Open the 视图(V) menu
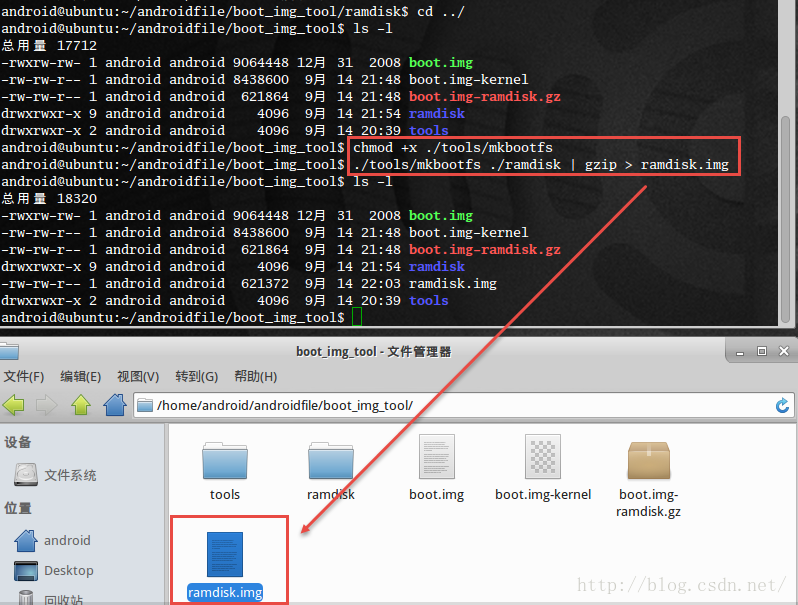The height and width of the screenshot is (605, 798). pos(138,377)
